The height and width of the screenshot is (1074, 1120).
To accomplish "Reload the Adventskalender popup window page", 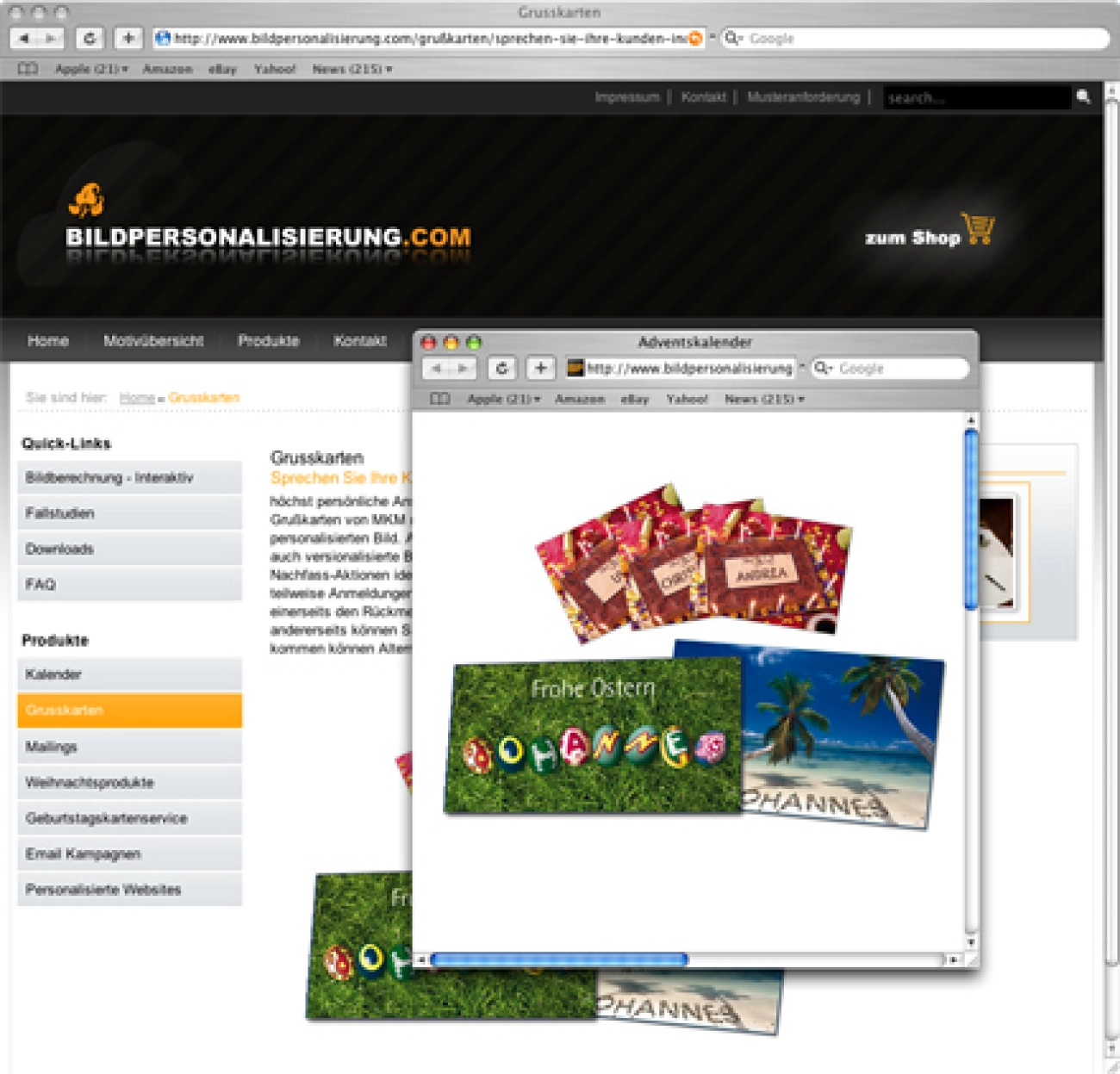I will click(501, 369).
